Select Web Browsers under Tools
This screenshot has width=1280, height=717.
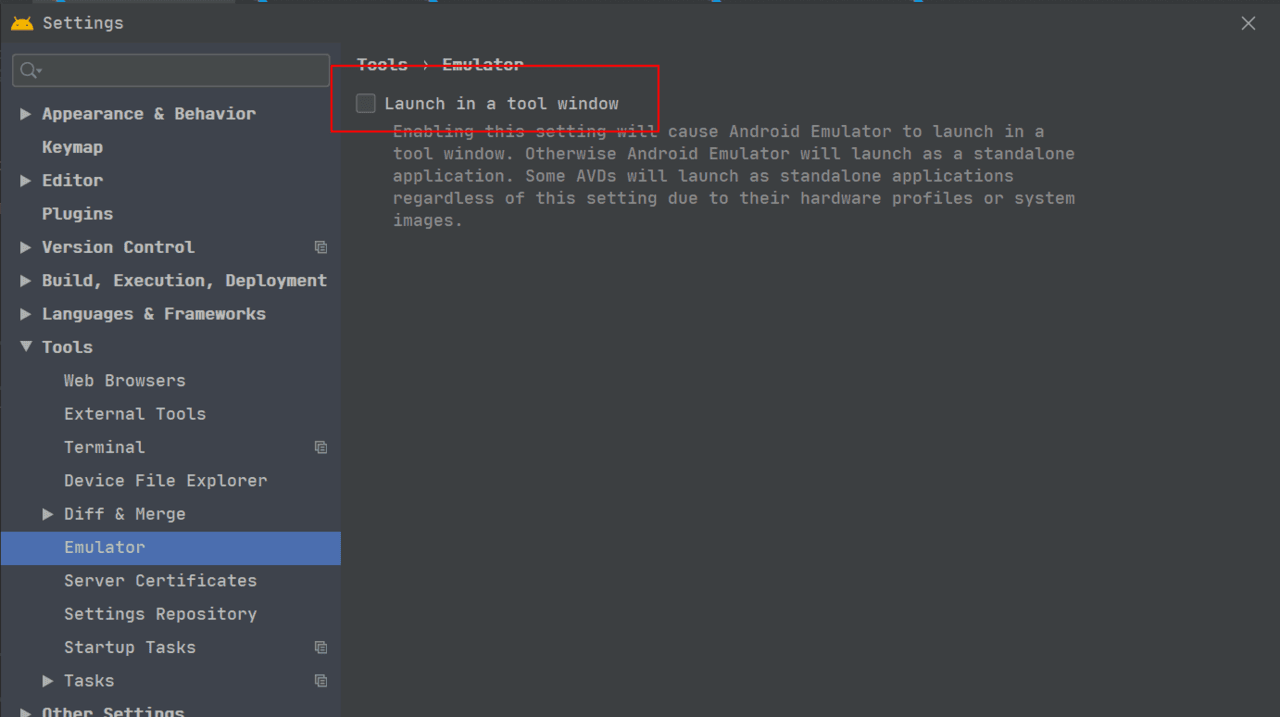pos(125,380)
